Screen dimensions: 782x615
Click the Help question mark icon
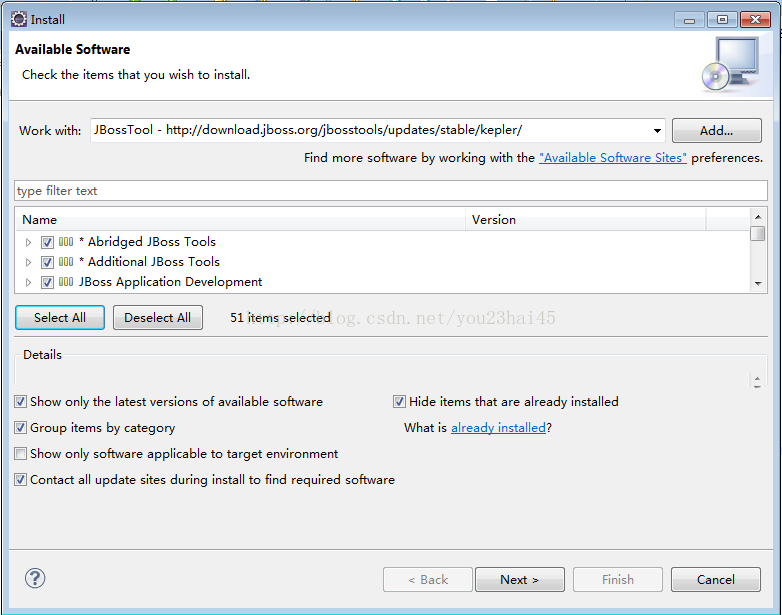(35, 579)
